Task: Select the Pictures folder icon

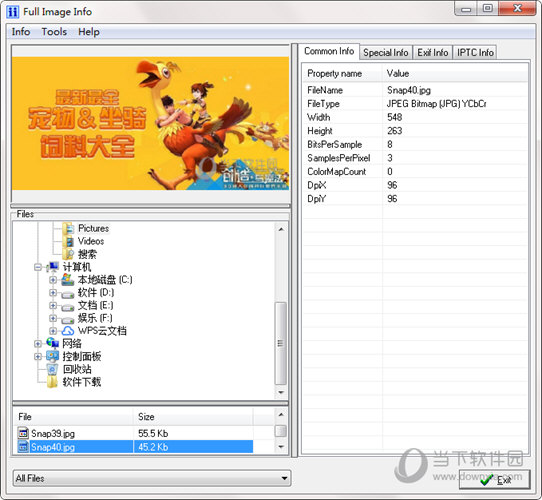Action: [x=68, y=229]
